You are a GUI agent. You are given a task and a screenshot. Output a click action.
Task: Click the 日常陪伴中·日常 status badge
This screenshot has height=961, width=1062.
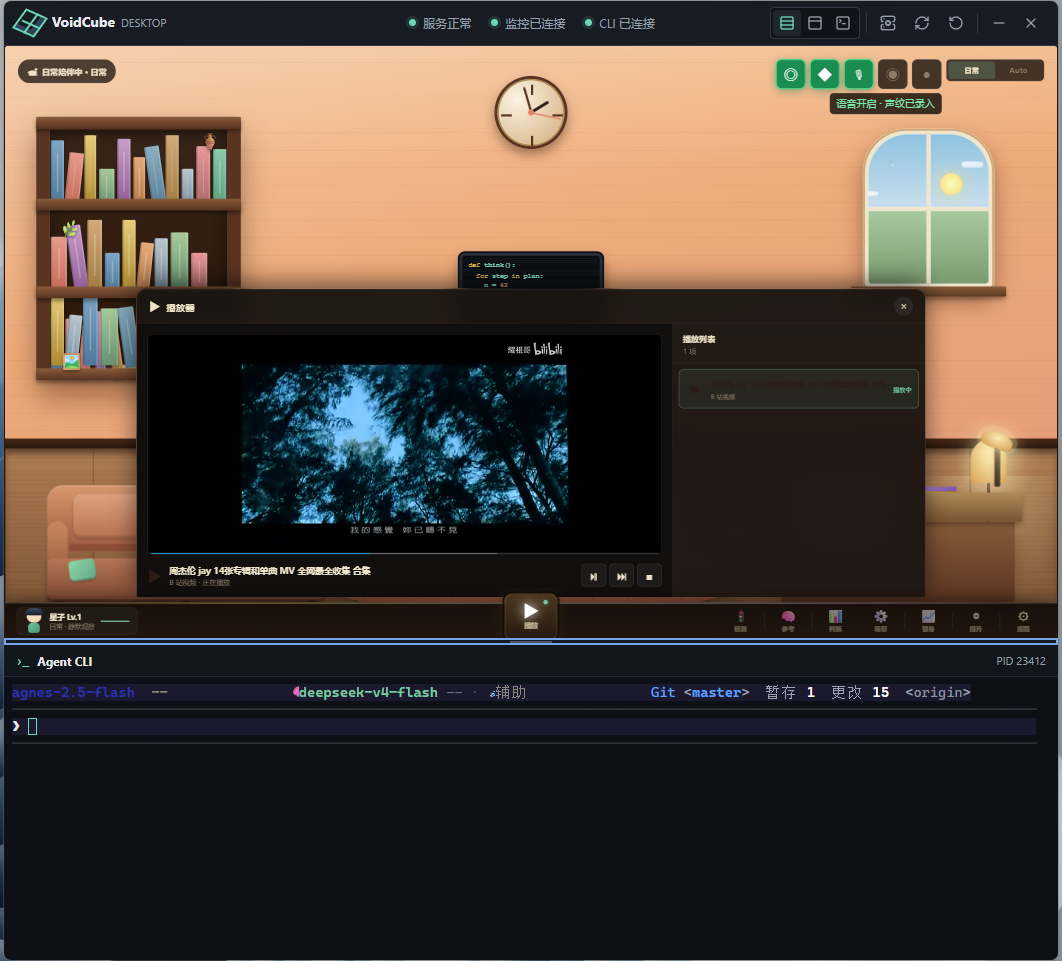click(x=67, y=72)
